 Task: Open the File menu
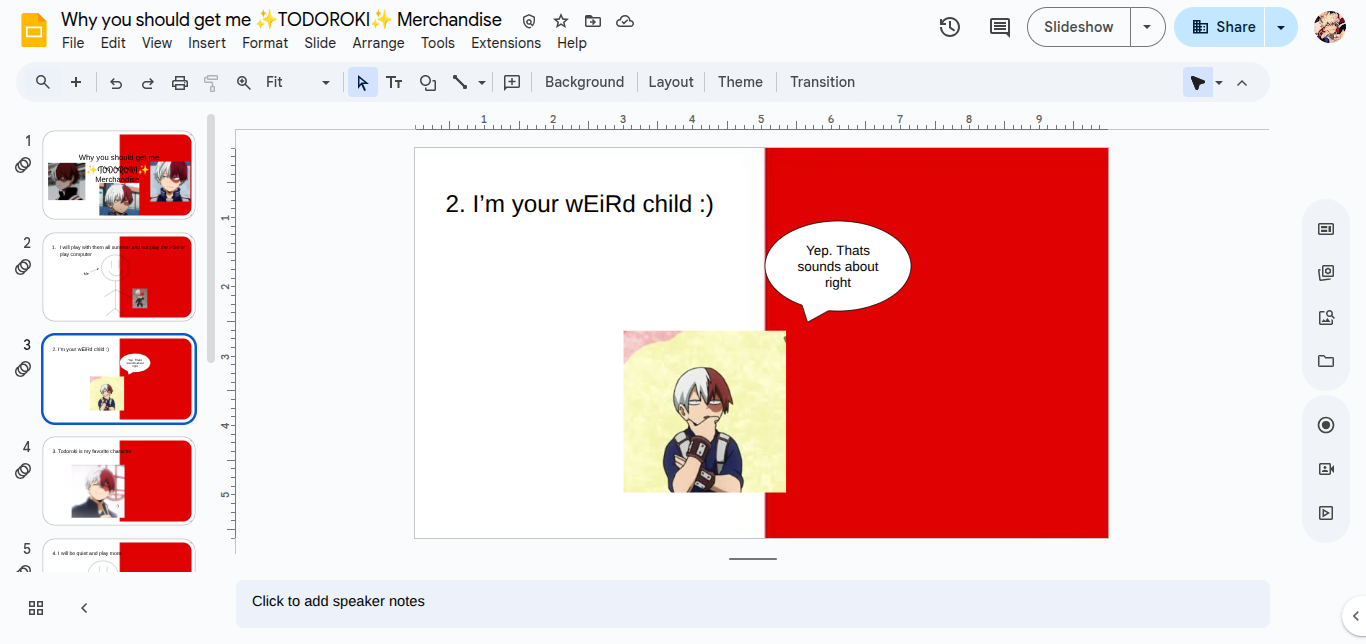(x=73, y=43)
